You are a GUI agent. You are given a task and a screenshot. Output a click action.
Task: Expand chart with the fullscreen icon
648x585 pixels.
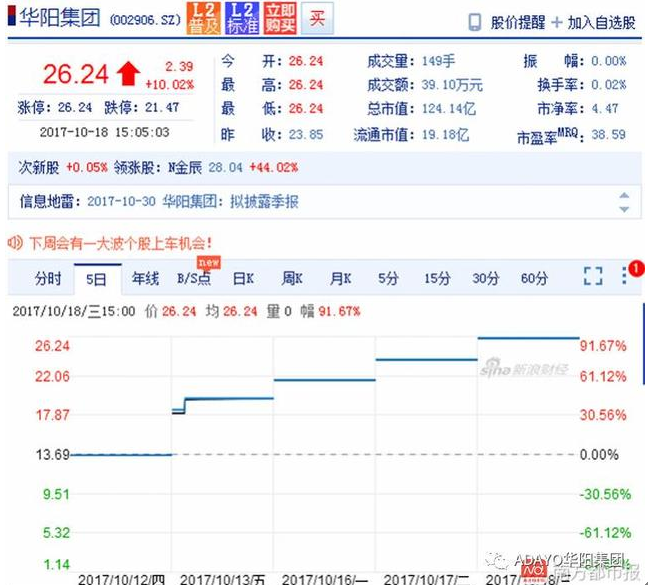coord(593,276)
